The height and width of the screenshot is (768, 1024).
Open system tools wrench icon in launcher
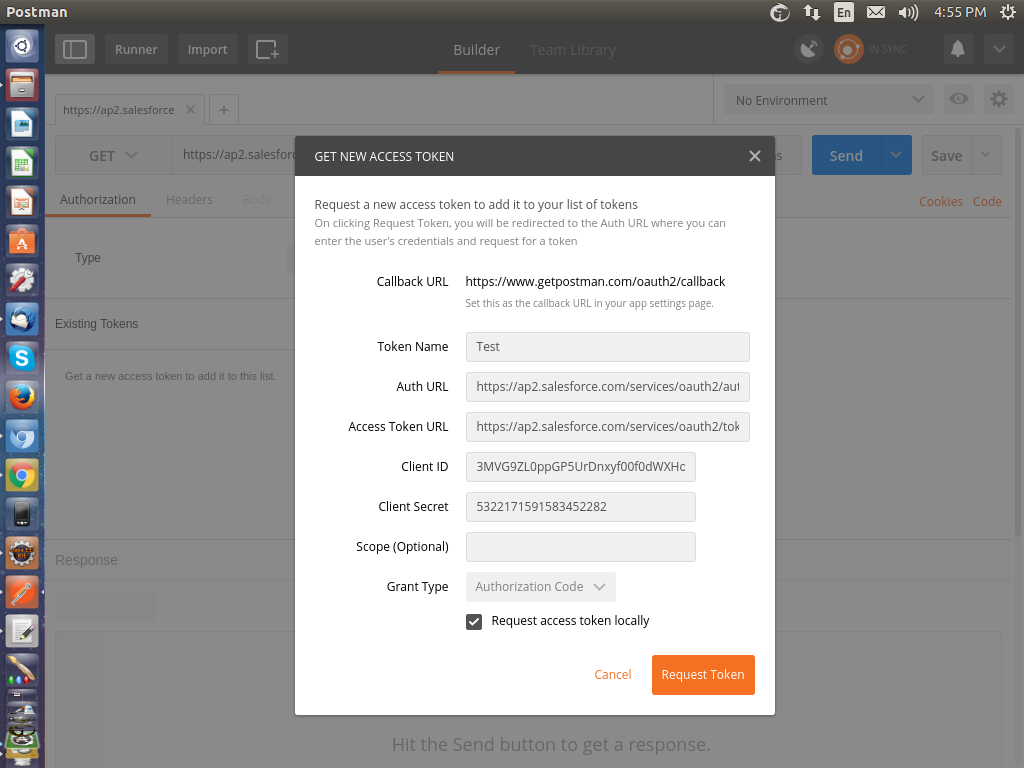tap(22, 280)
